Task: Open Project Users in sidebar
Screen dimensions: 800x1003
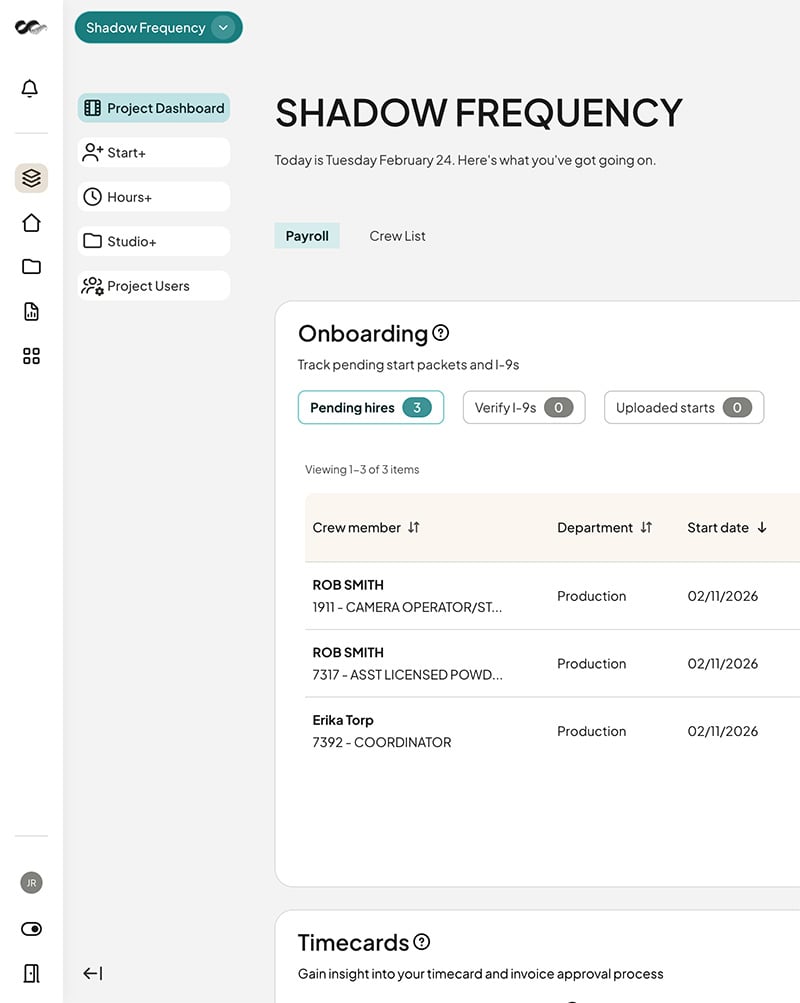Action: [153, 286]
